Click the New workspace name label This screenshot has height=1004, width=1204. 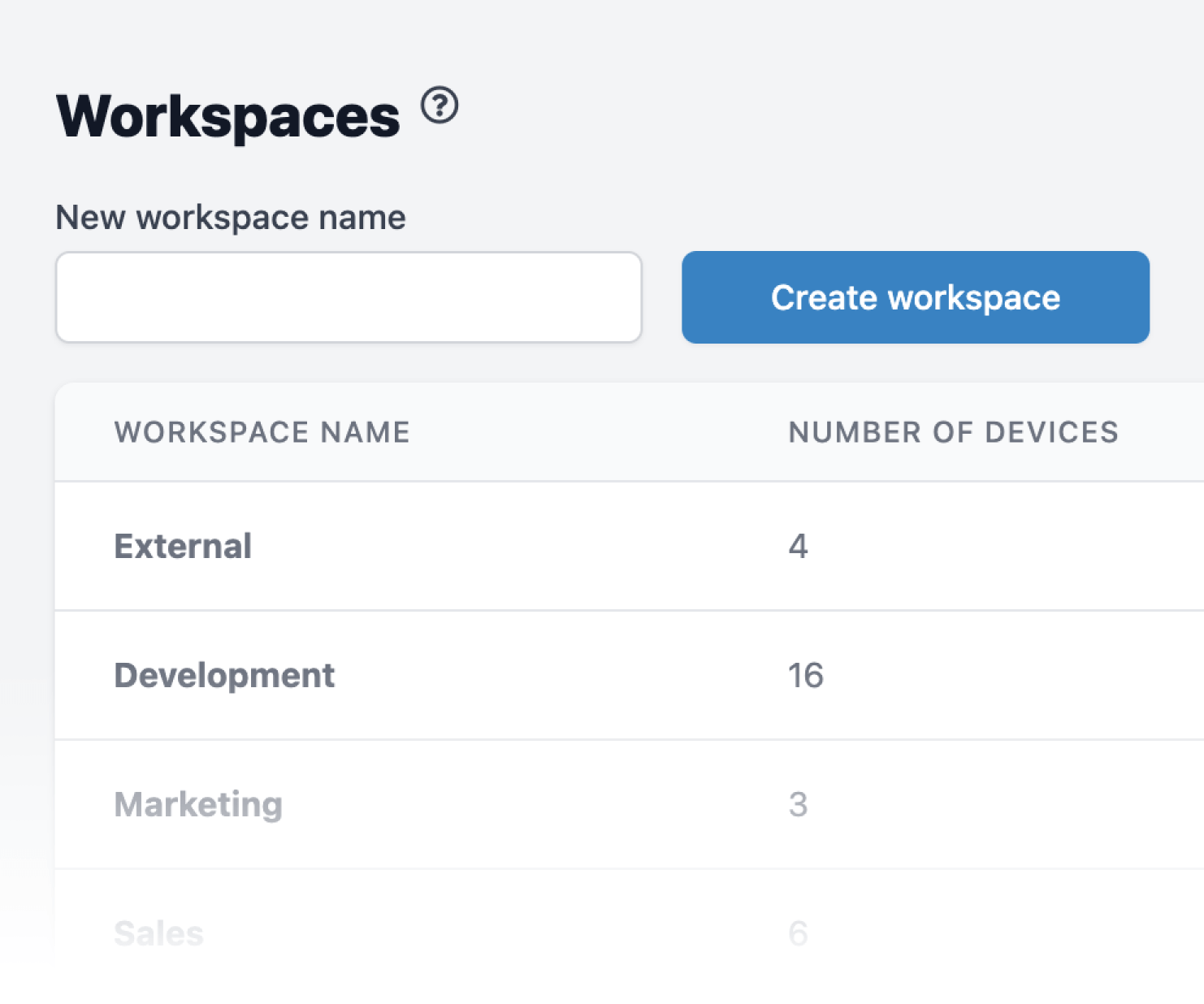coord(231,218)
